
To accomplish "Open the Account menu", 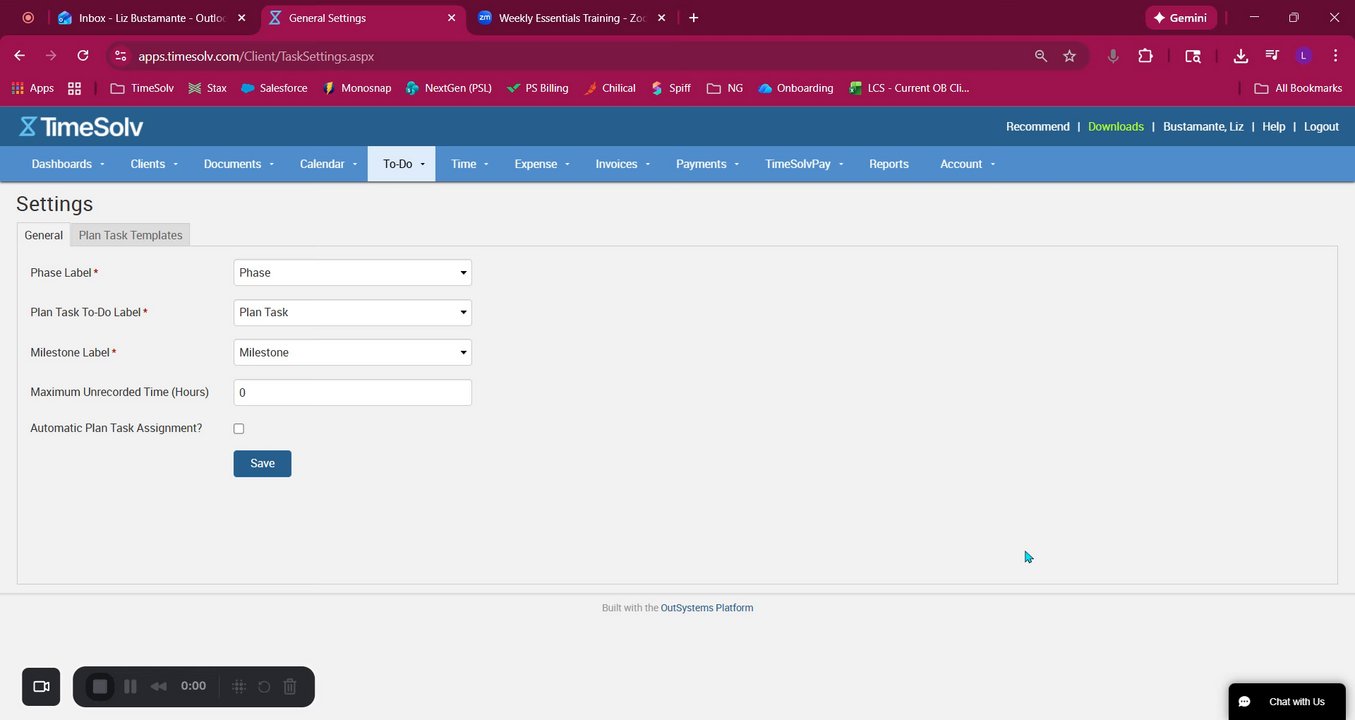I will pyautogui.click(x=967, y=164).
